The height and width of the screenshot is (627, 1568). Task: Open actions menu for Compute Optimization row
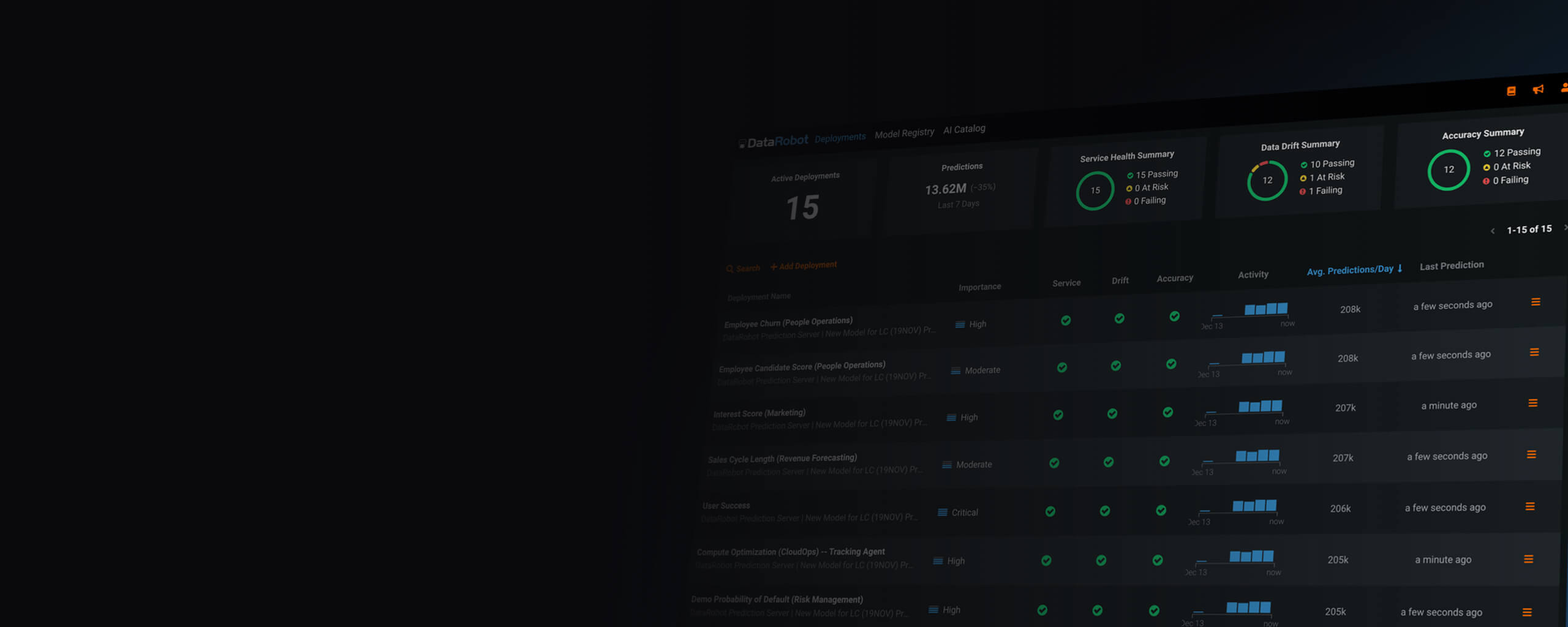[x=1529, y=559]
